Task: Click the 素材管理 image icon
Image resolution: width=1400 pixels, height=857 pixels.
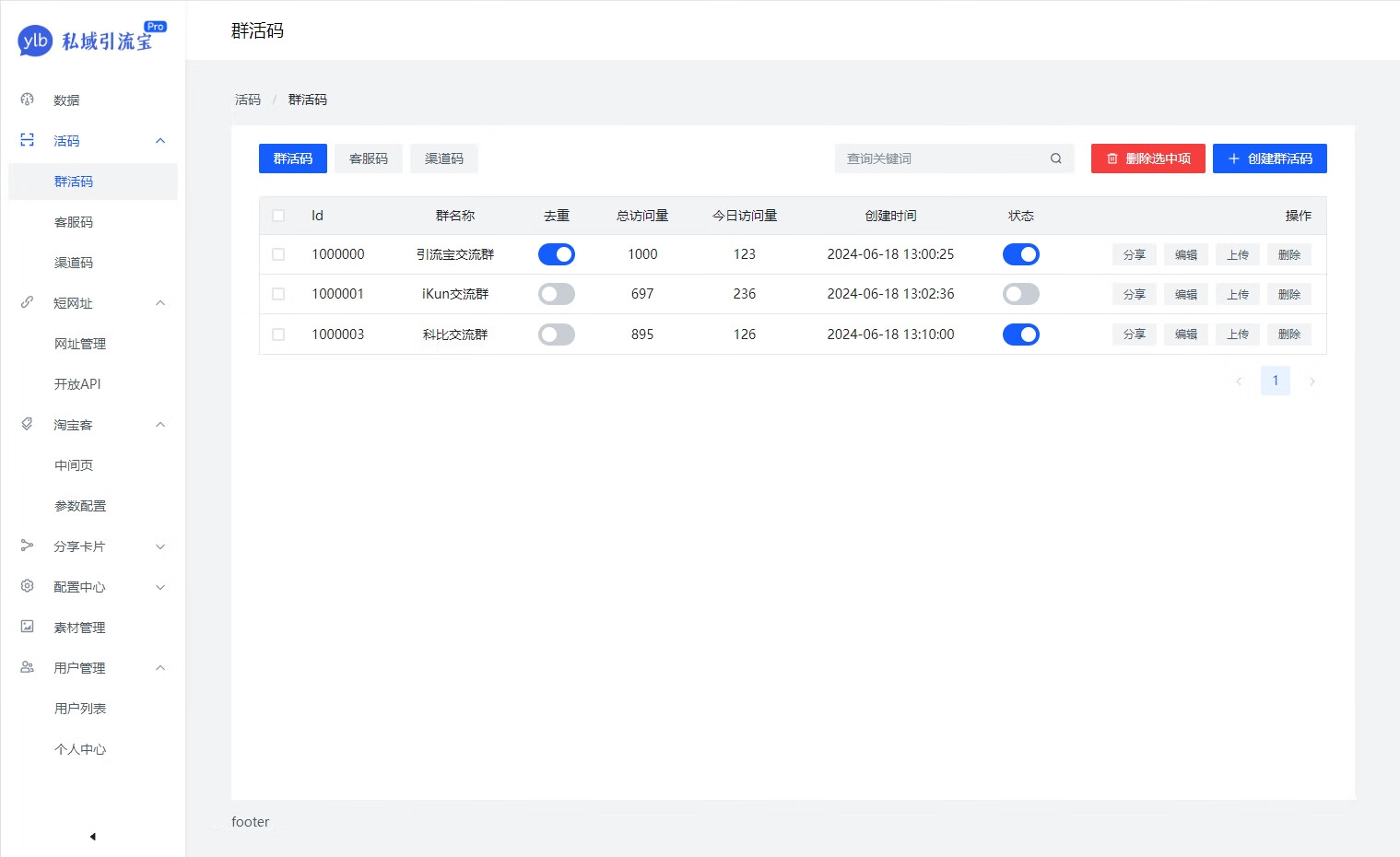Action: coord(28,627)
